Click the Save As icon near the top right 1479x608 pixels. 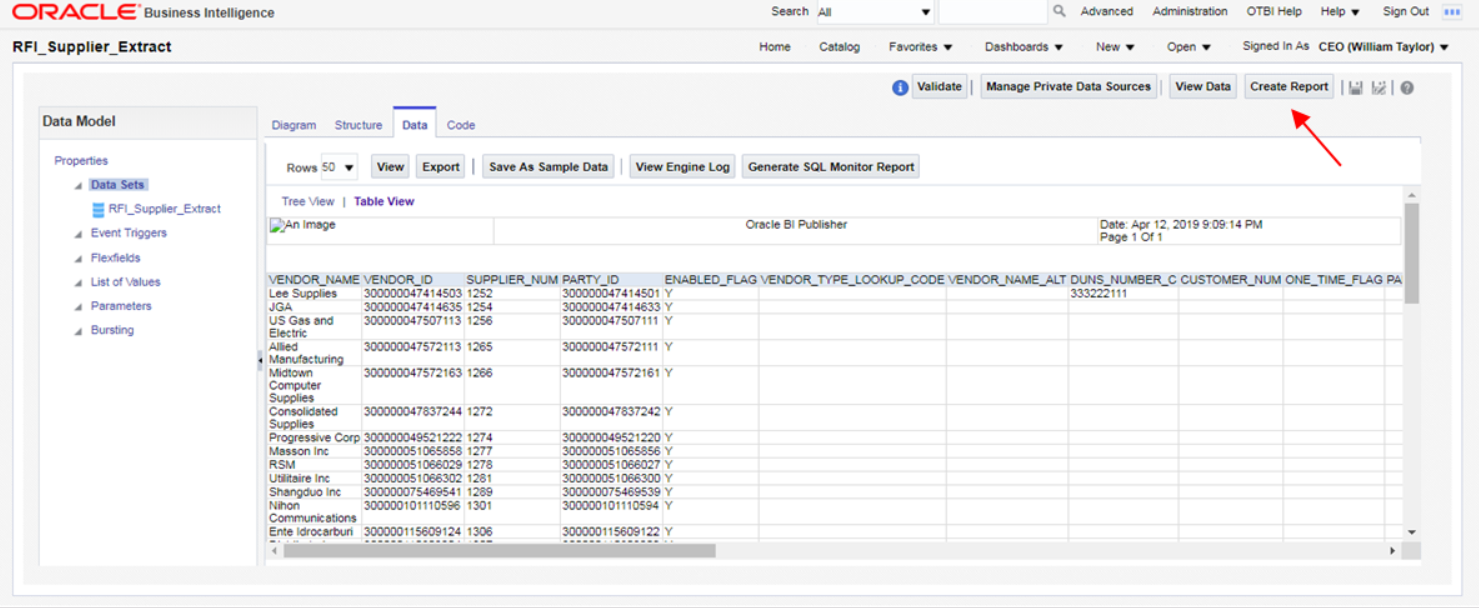pos(1379,87)
